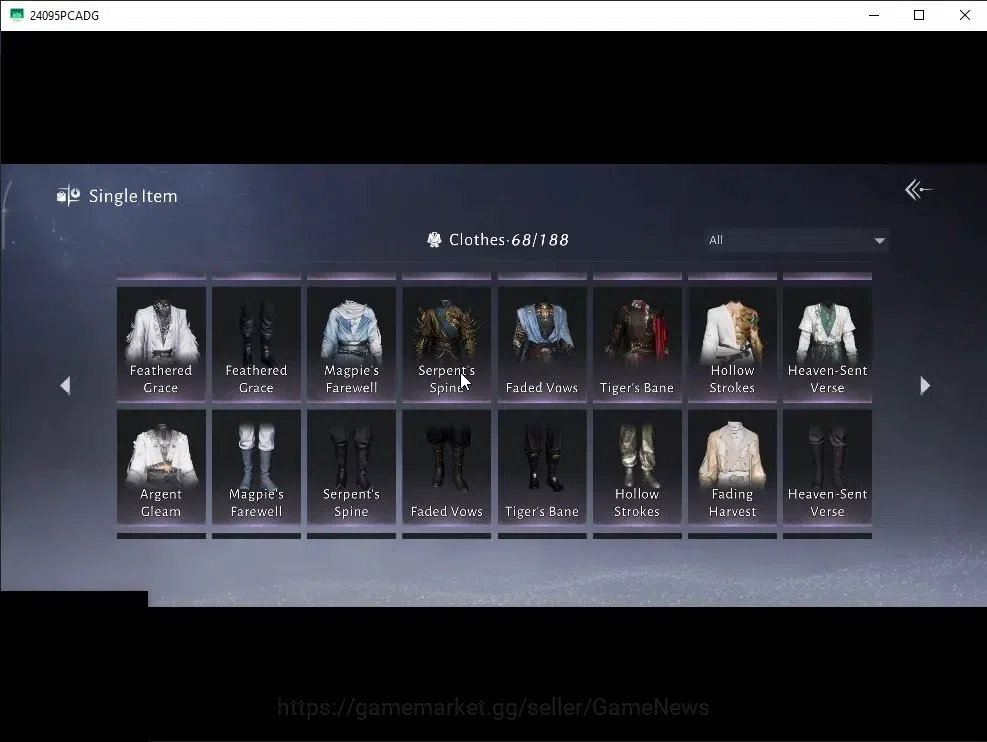Screen dimensions: 987x742
Task: Click the Single Item scale icon
Action: (68, 196)
